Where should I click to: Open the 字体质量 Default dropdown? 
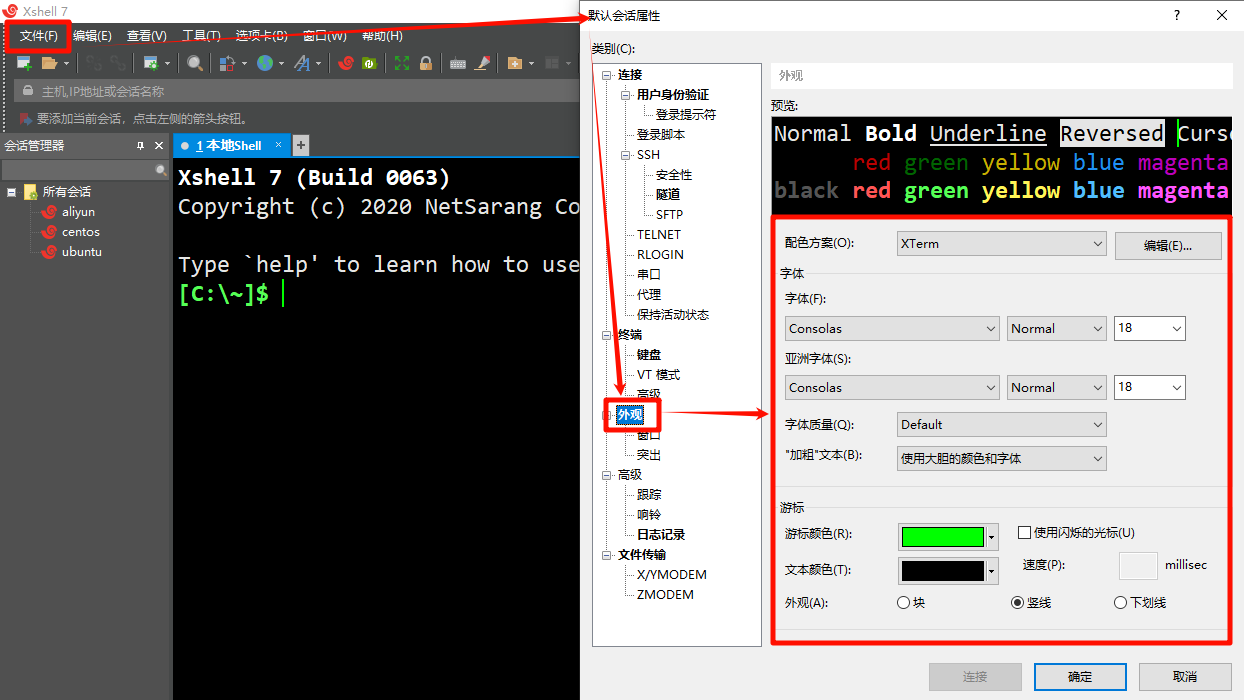1001,424
